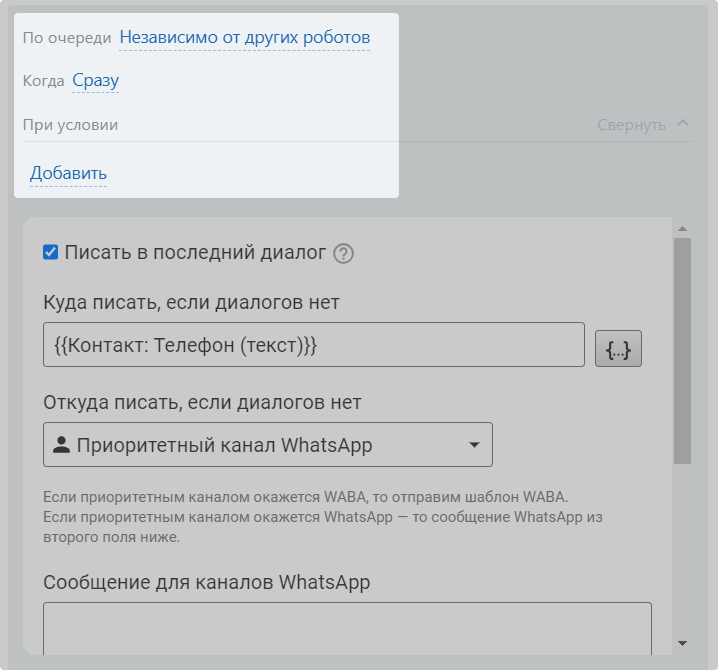Image resolution: width=718 pixels, height=670 pixels.
Task: Click the dropdown caret of channel selector
Action: point(474,446)
